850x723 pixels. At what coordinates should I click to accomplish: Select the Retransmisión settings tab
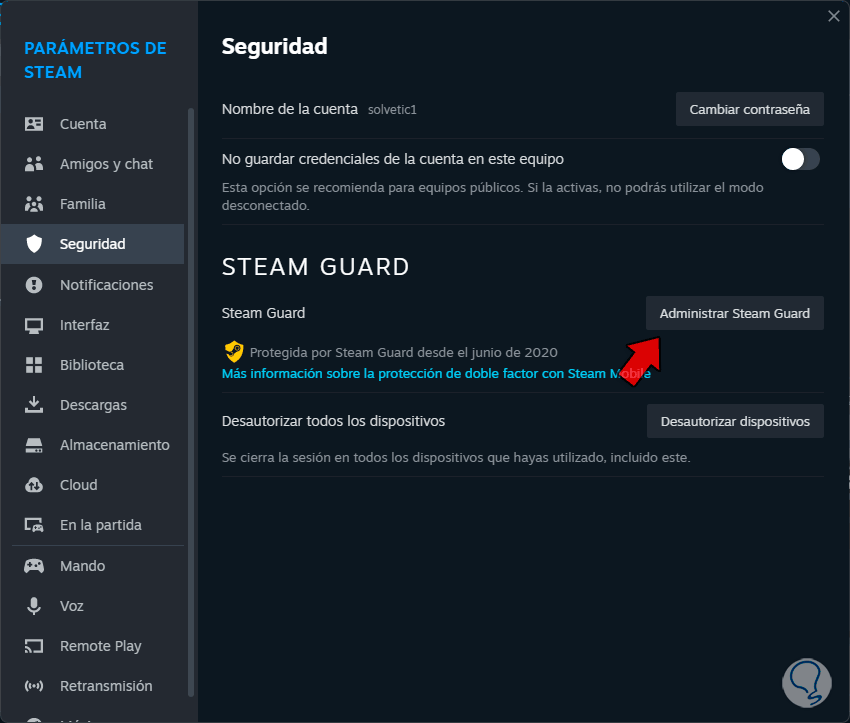tap(106, 686)
